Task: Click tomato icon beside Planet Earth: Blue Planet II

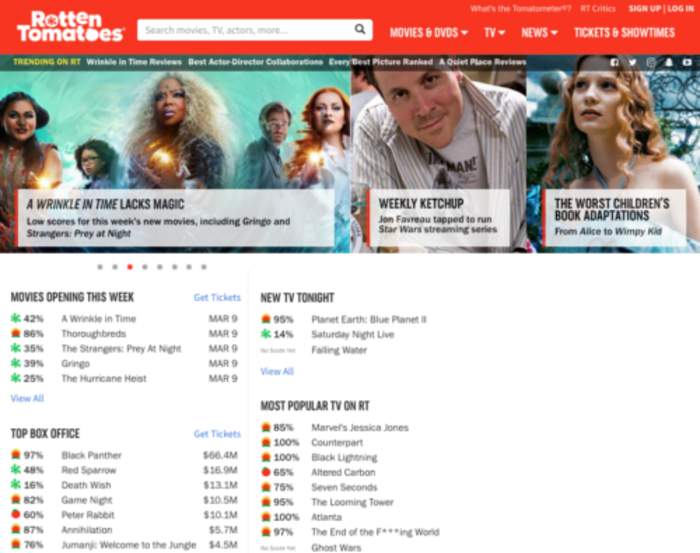Action: pyautogui.click(x=266, y=319)
